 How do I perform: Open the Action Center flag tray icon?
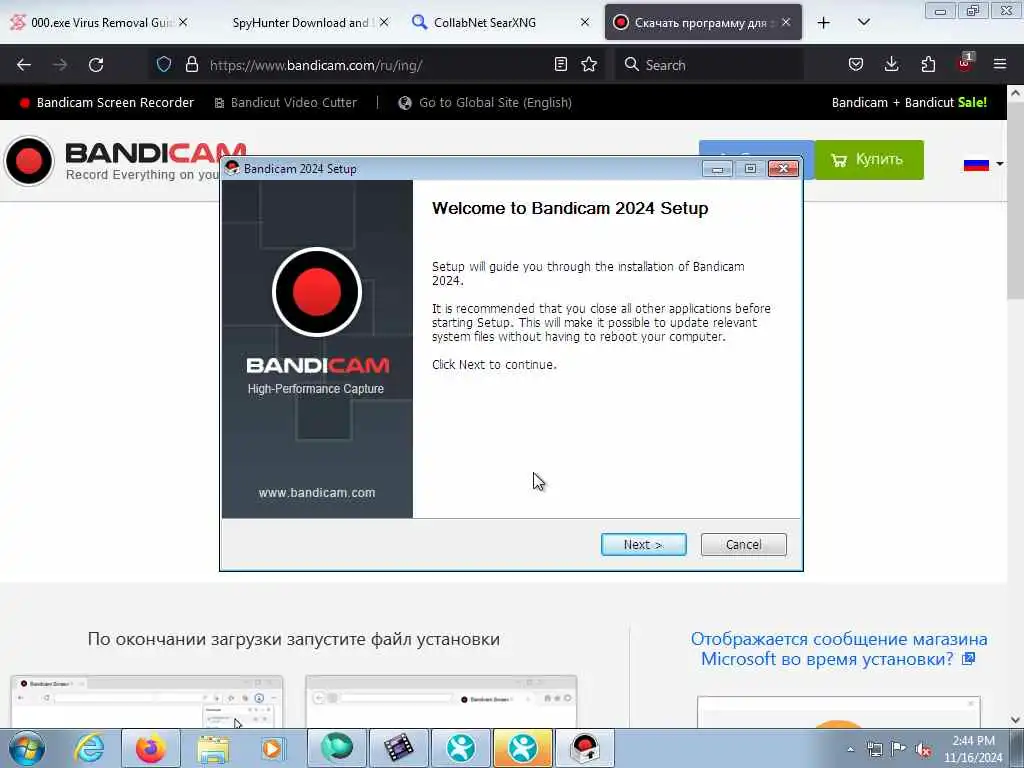click(x=899, y=749)
